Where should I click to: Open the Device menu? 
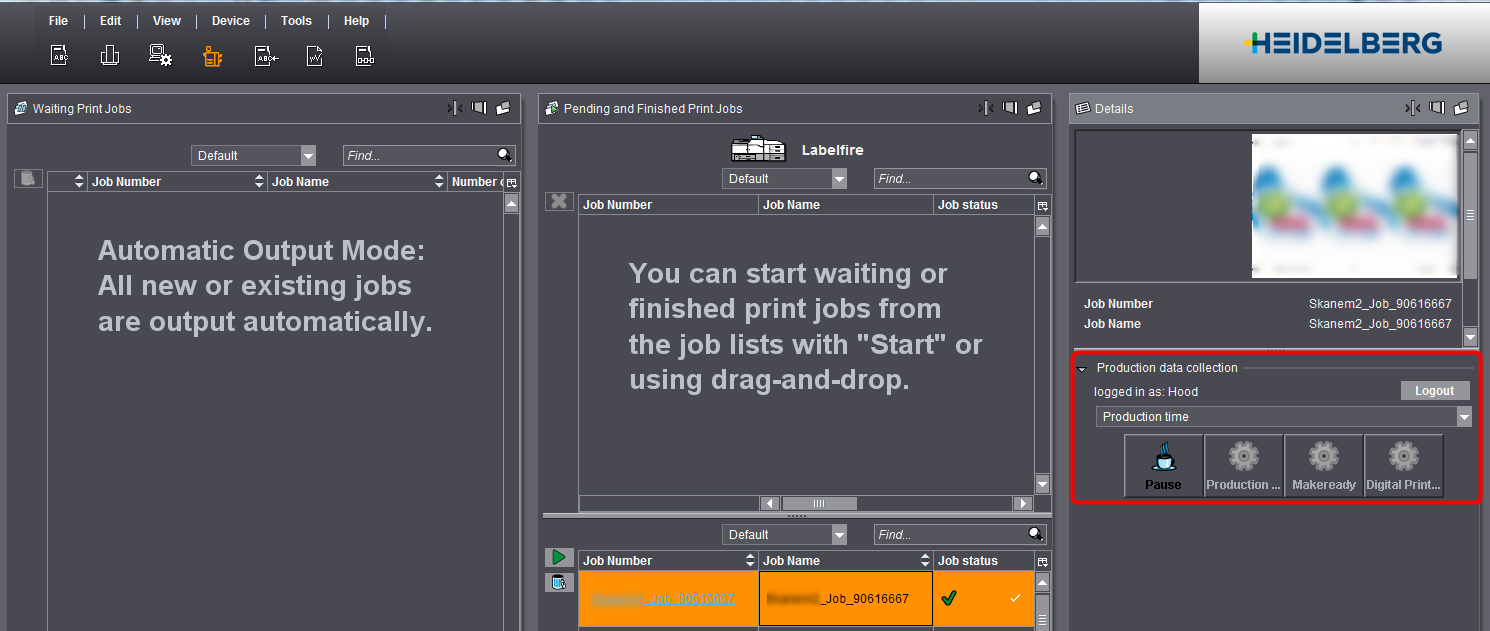coord(230,21)
